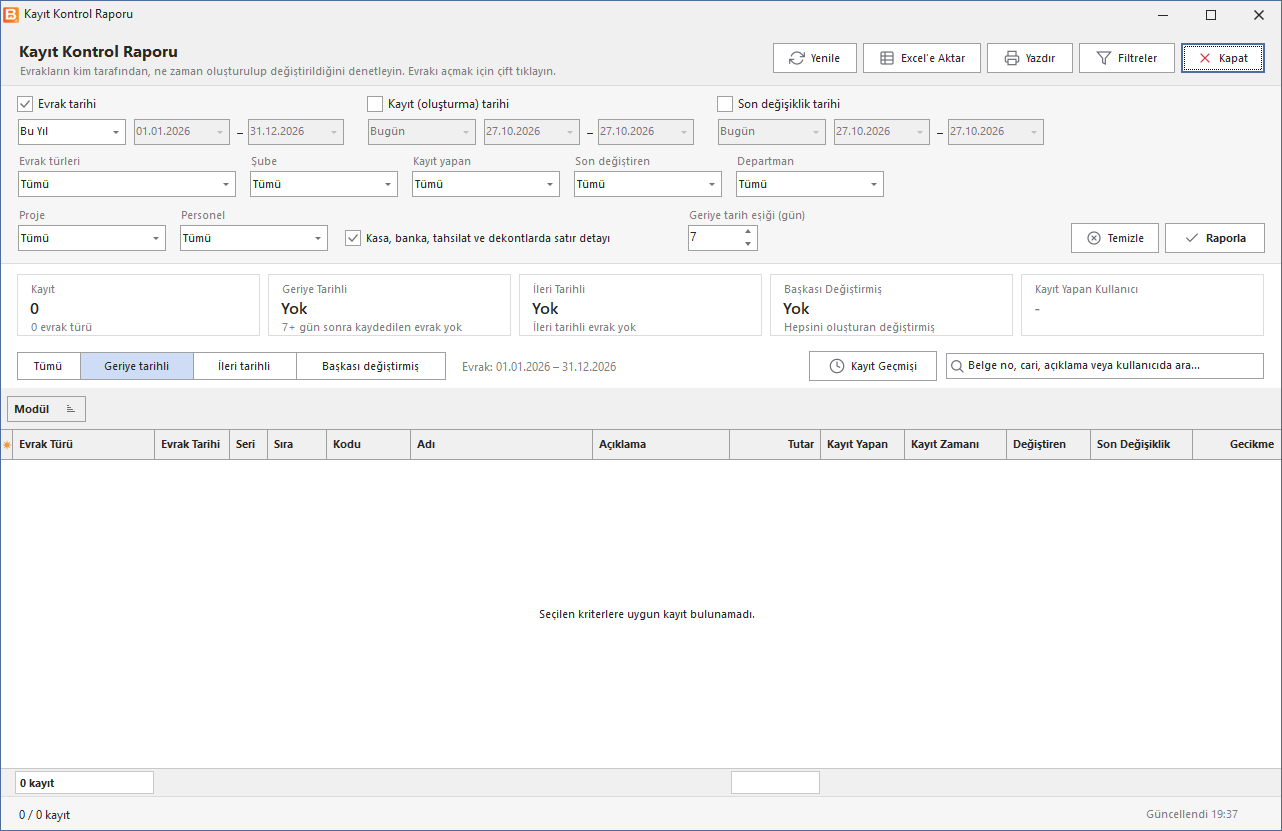Sort by the Kayıt Zamanı column header

point(955,445)
